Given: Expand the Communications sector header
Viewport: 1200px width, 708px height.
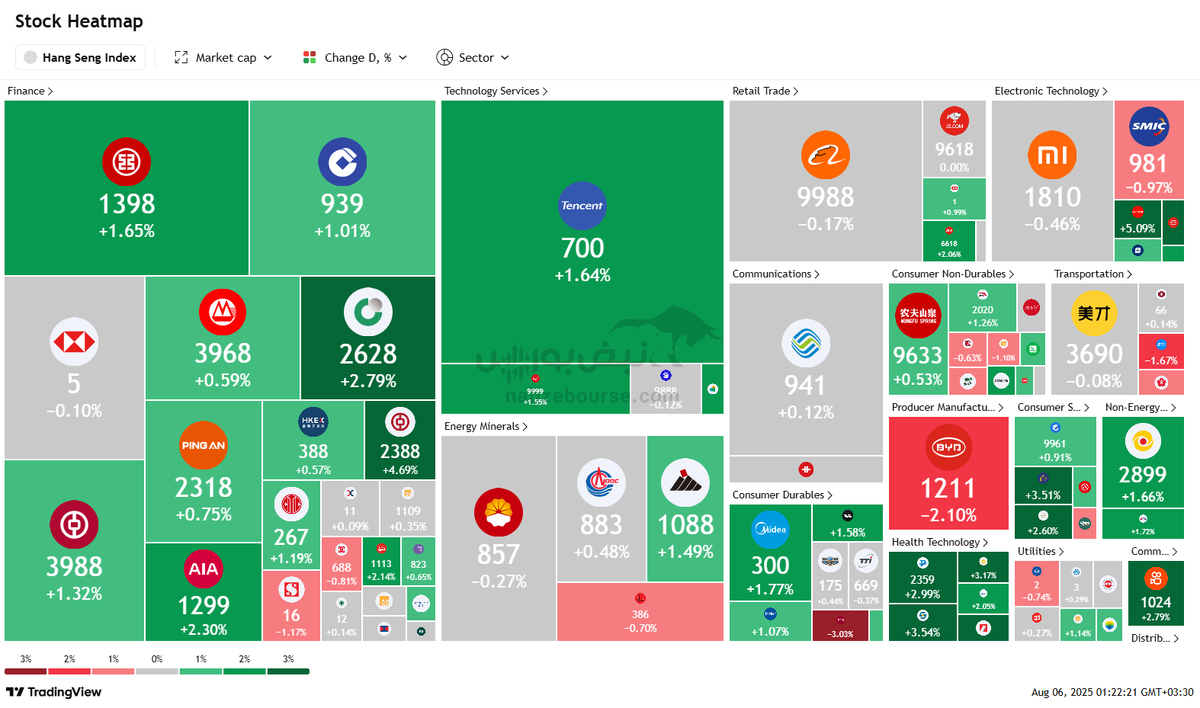Looking at the screenshot, I should [x=776, y=274].
